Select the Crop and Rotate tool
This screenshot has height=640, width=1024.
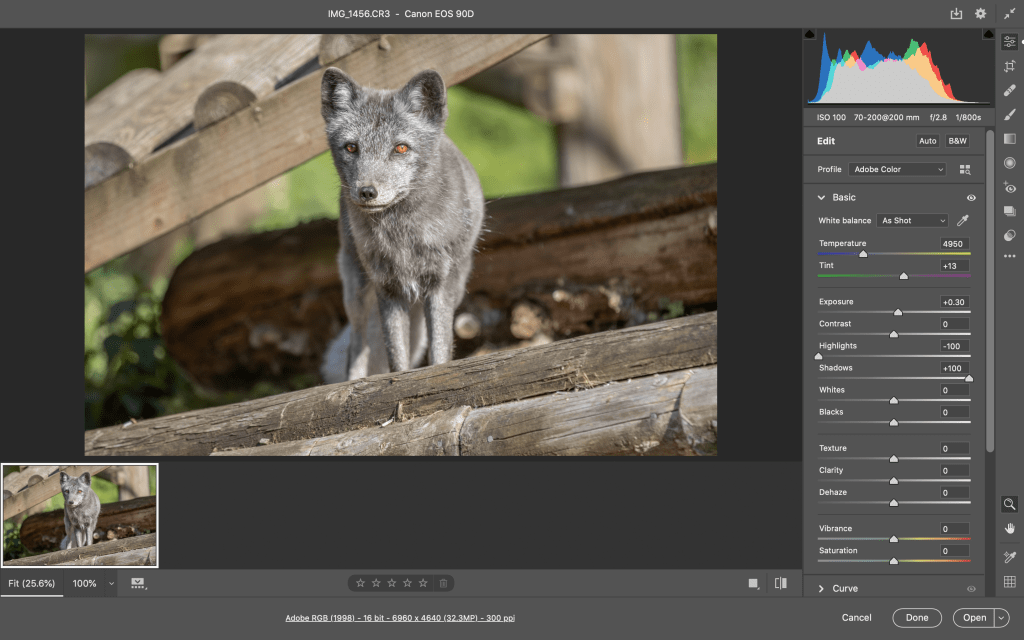click(x=1010, y=66)
